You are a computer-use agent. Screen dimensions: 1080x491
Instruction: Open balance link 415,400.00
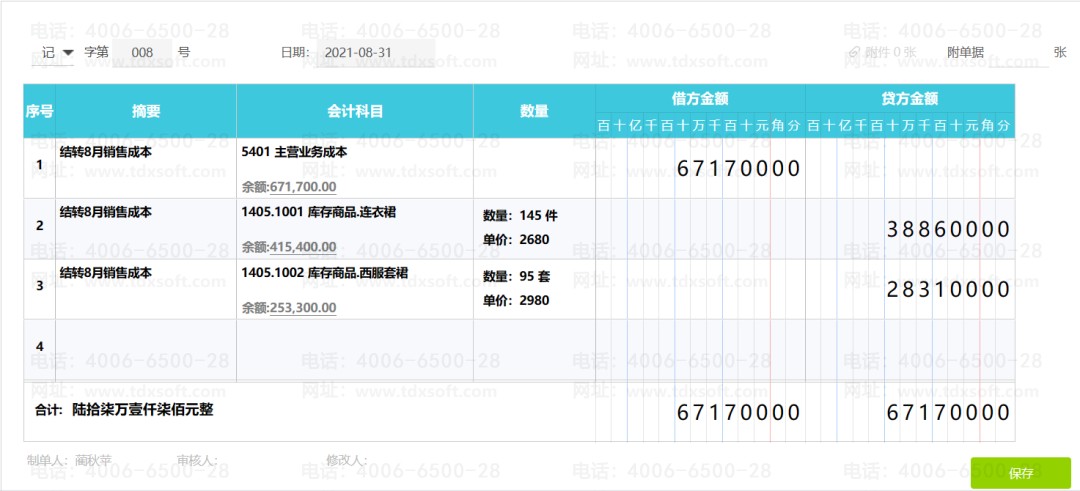[x=303, y=247]
